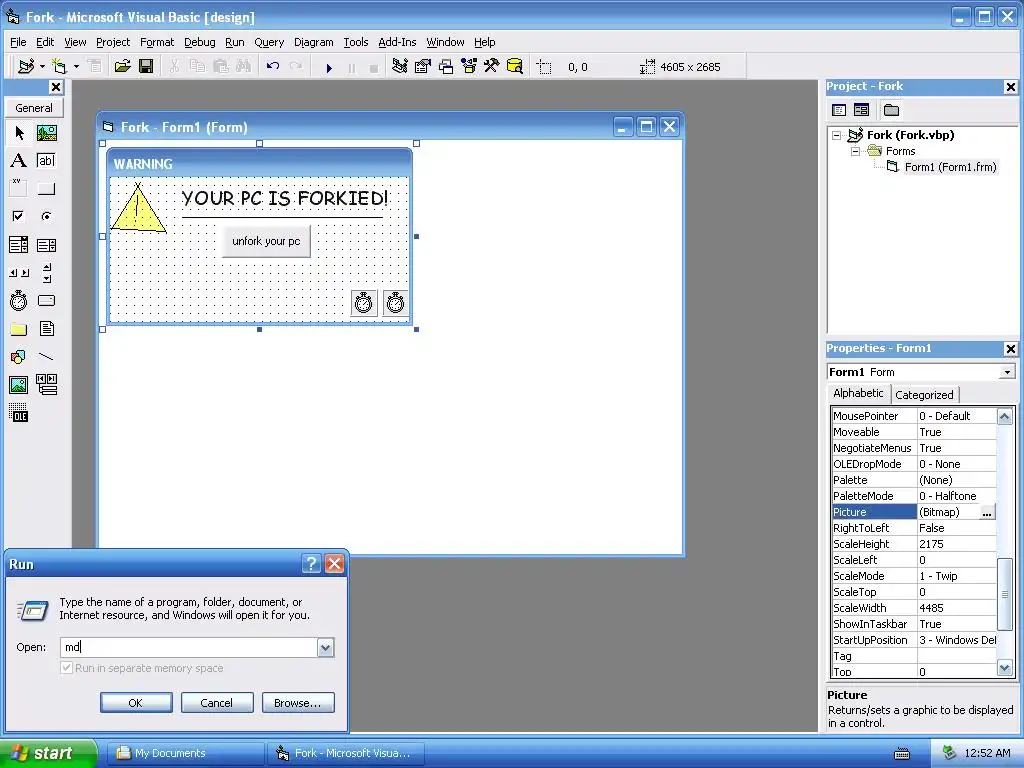Open the Project menu
Image resolution: width=1024 pixels, height=768 pixels.
(x=113, y=42)
